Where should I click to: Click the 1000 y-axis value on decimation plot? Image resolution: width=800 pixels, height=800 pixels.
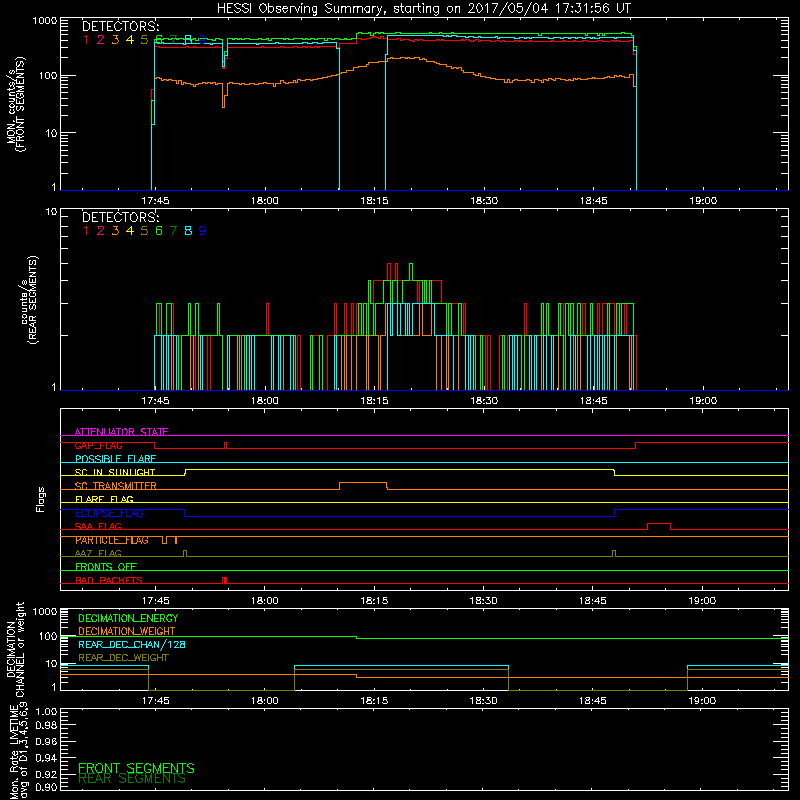[45, 611]
